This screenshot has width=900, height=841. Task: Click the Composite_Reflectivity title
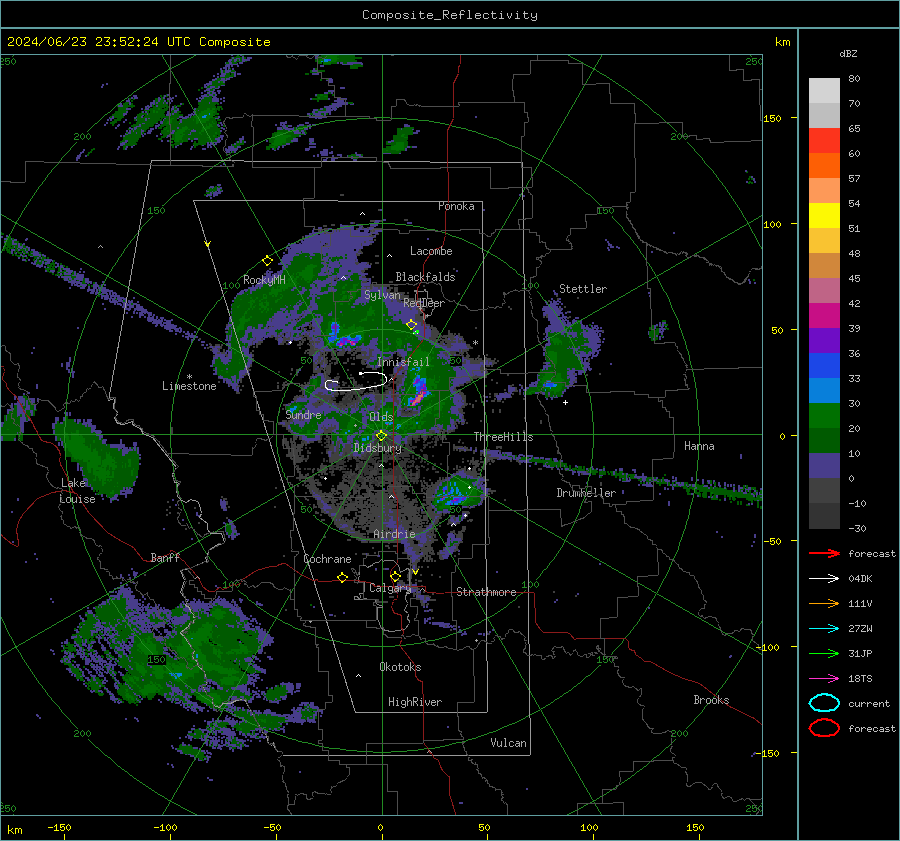point(450,15)
